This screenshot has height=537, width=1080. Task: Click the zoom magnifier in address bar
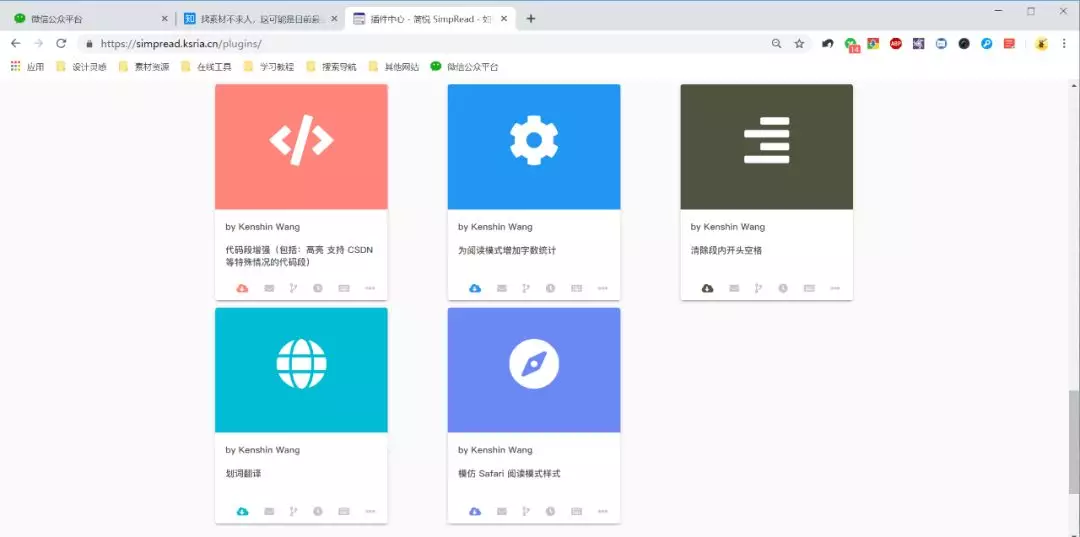(776, 43)
